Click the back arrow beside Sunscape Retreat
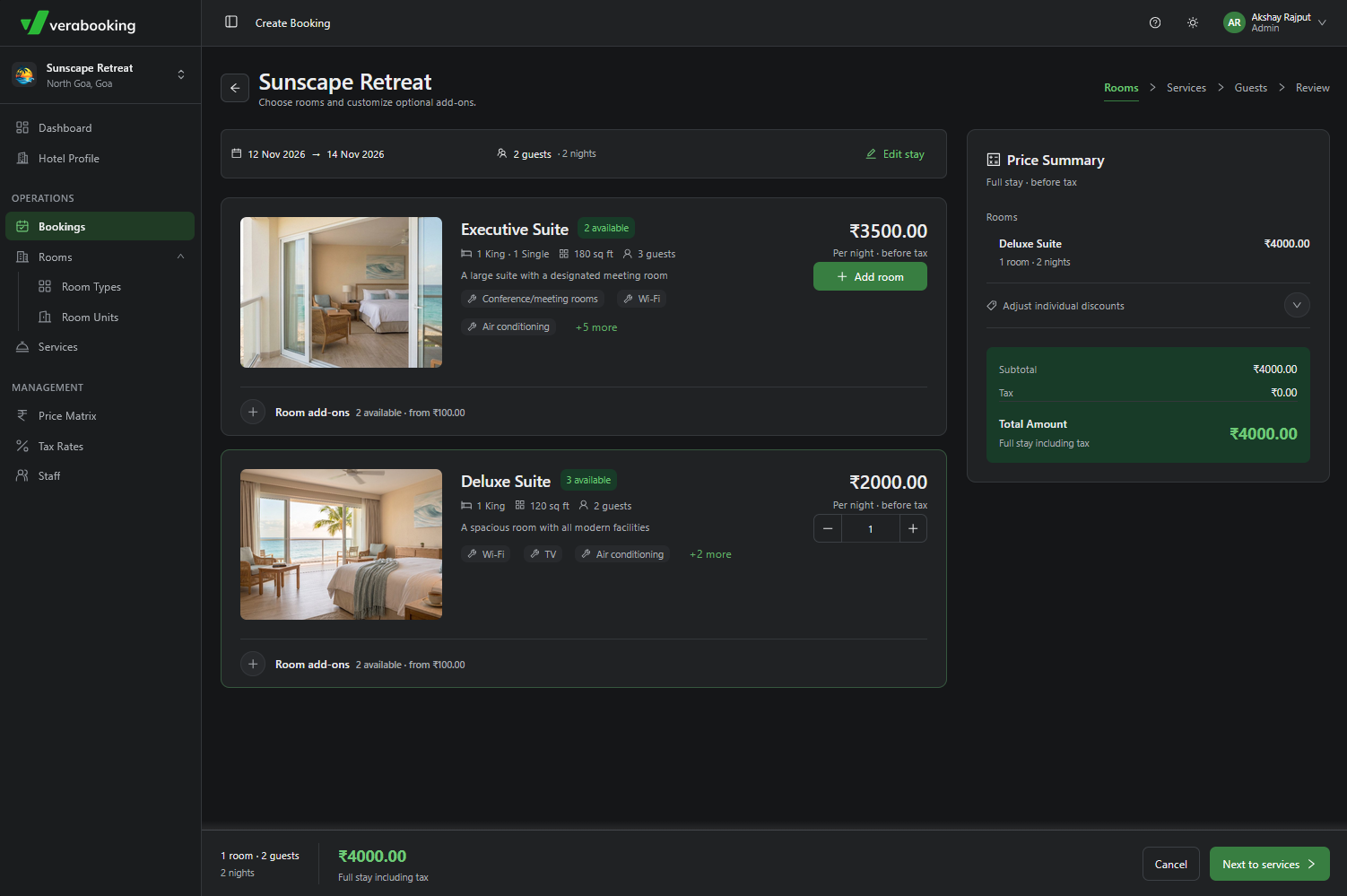Screen dimensions: 1347x896 (235, 88)
